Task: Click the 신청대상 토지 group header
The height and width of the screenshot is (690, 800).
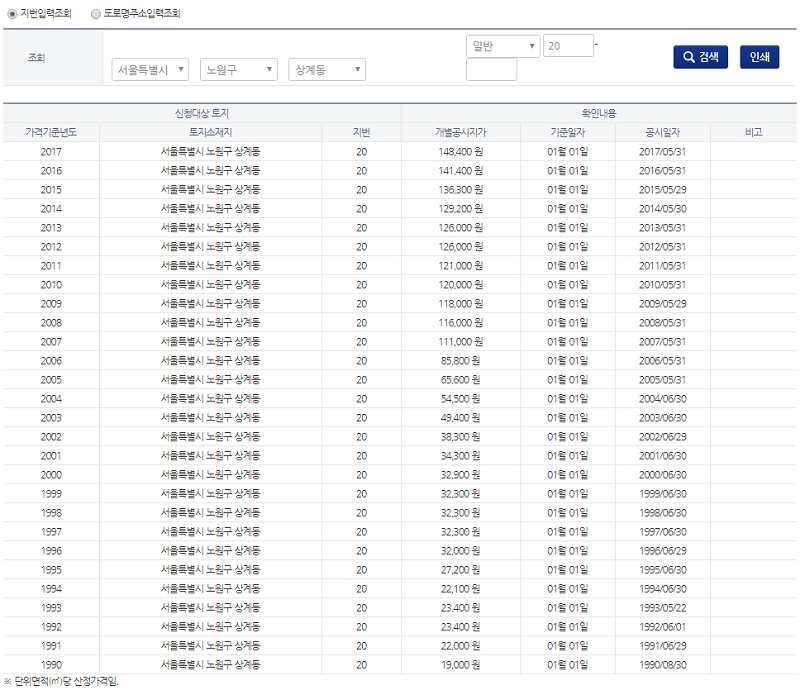Action: tap(202, 113)
